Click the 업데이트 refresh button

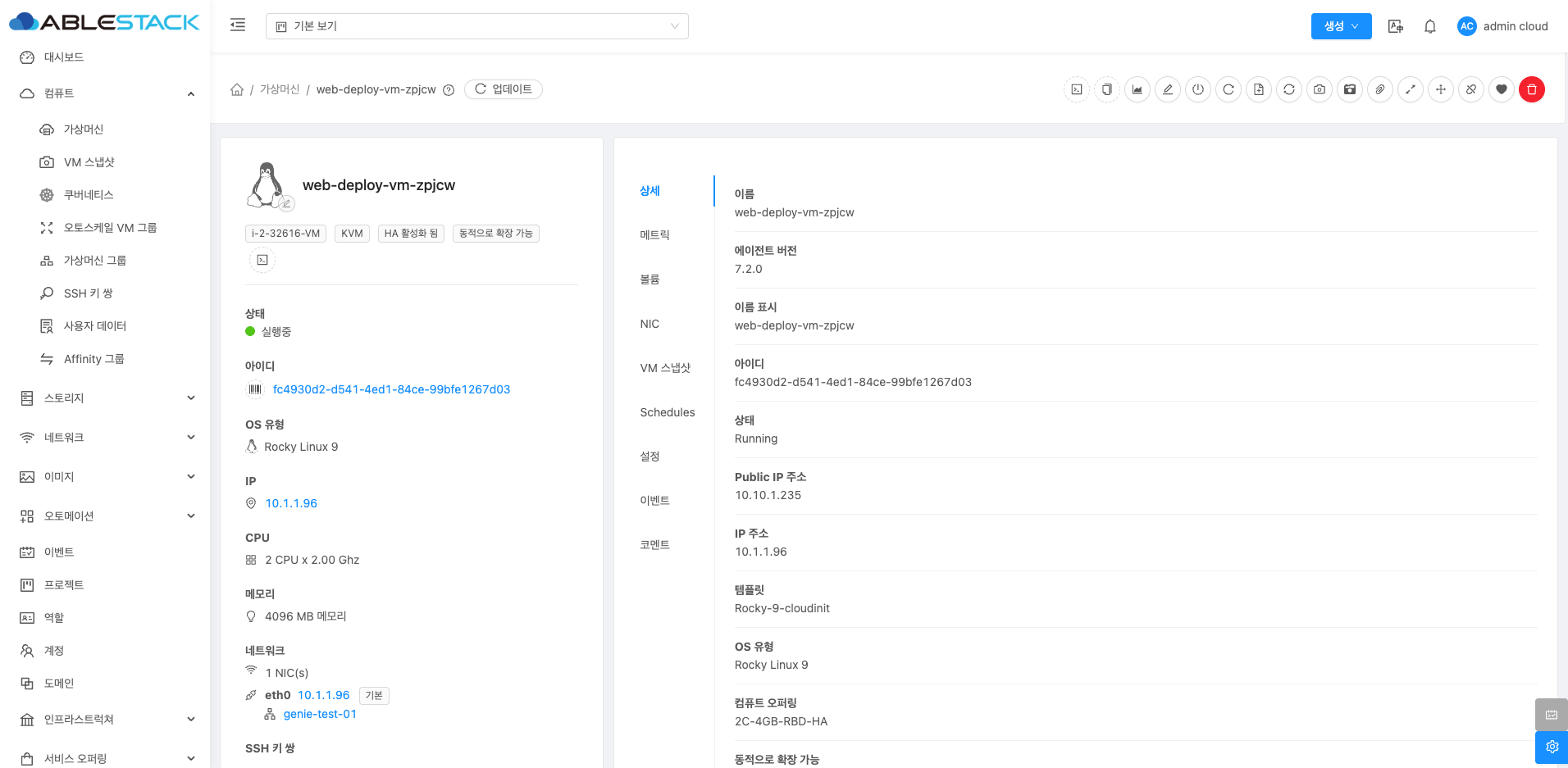pyautogui.click(x=504, y=89)
